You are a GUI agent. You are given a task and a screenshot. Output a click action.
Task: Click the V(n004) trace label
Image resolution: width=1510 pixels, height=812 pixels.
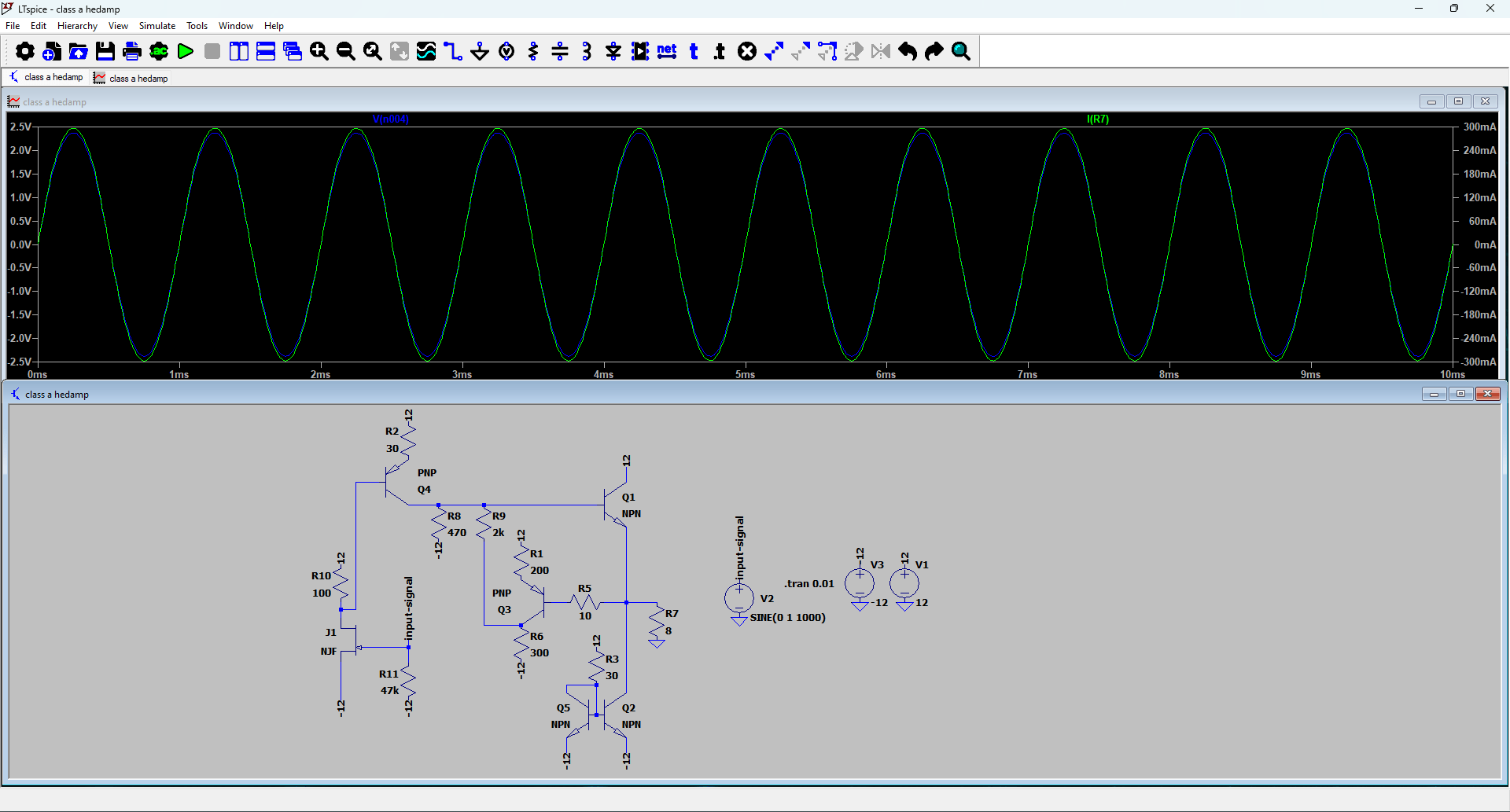point(391,119)
